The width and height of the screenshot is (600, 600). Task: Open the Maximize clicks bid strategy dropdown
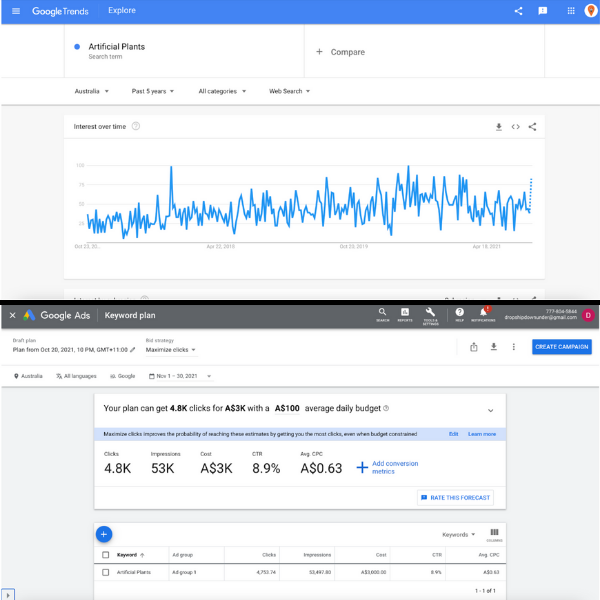tap(171, 350)
